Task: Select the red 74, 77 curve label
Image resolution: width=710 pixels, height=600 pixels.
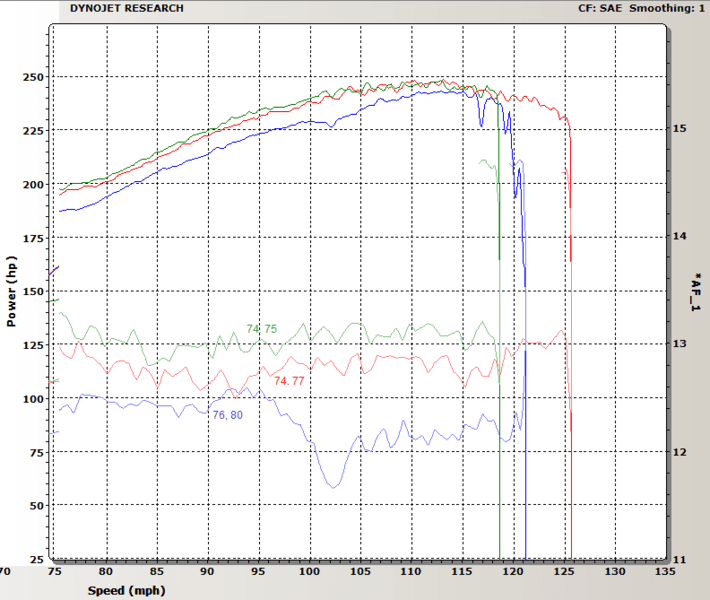Action: click(x=290, y=381)
